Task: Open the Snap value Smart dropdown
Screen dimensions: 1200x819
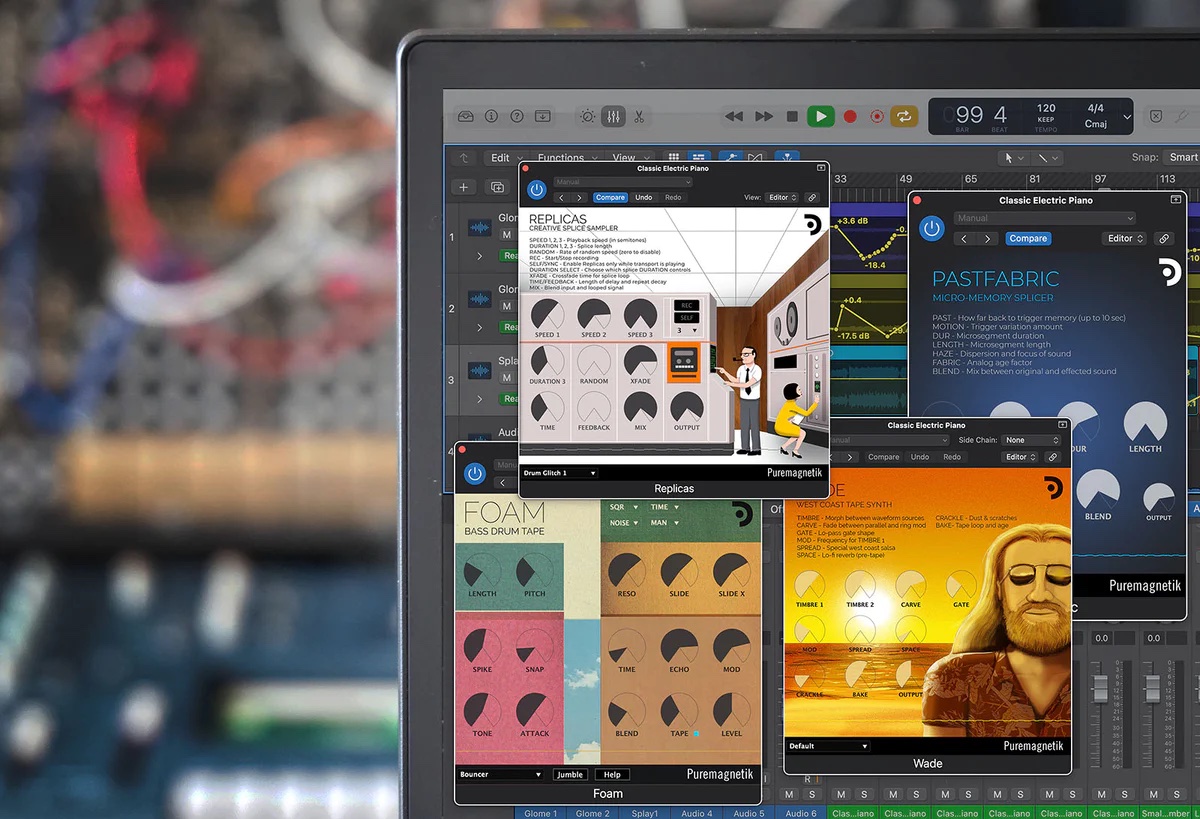Action: coord(1184,157)
